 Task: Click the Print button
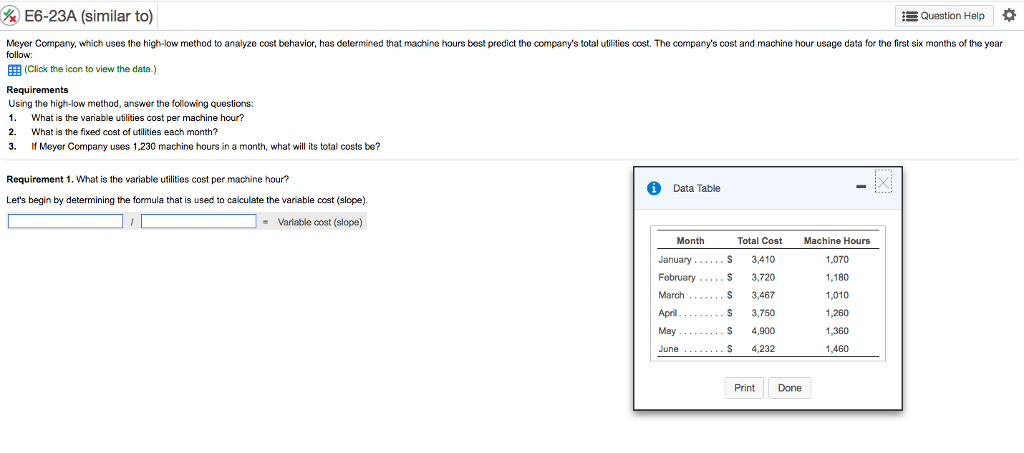tap(744, 388)
